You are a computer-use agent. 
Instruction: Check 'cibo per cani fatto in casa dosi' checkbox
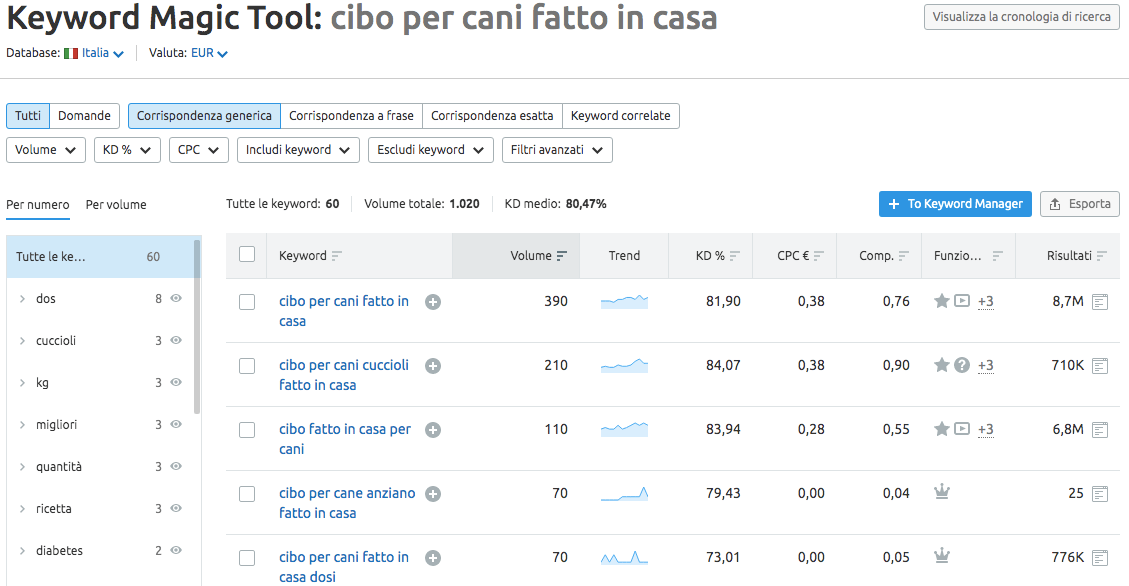(x=247, y=559)
